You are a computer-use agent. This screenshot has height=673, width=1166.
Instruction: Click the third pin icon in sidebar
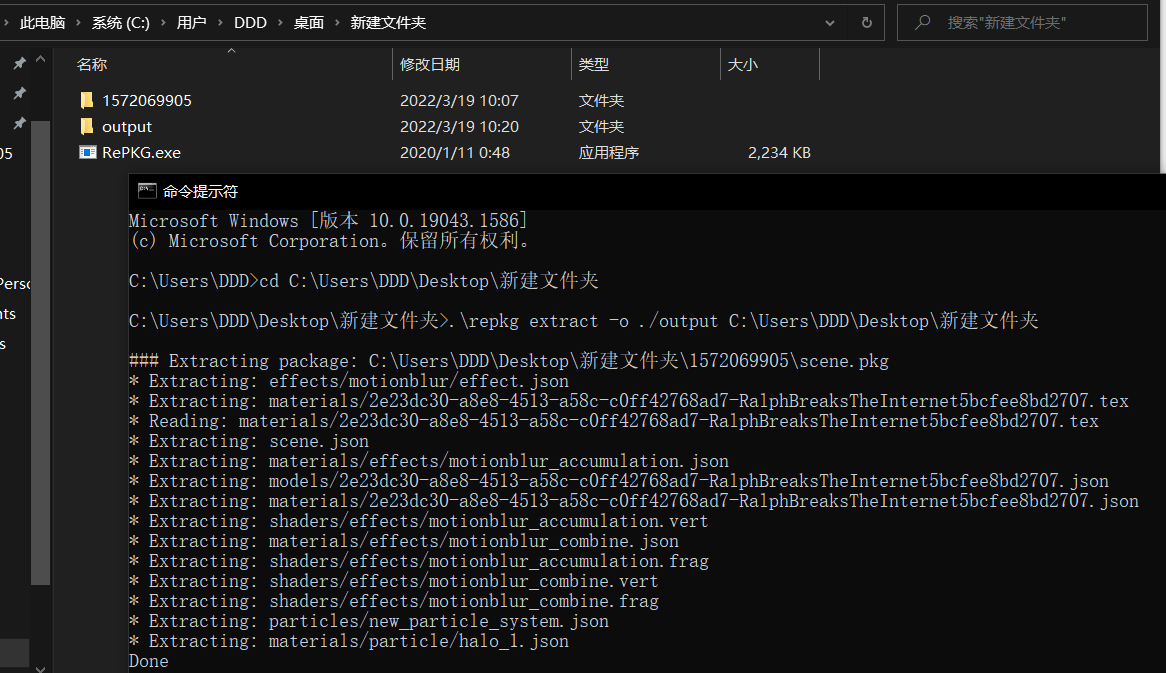click(x=19, y=123)
